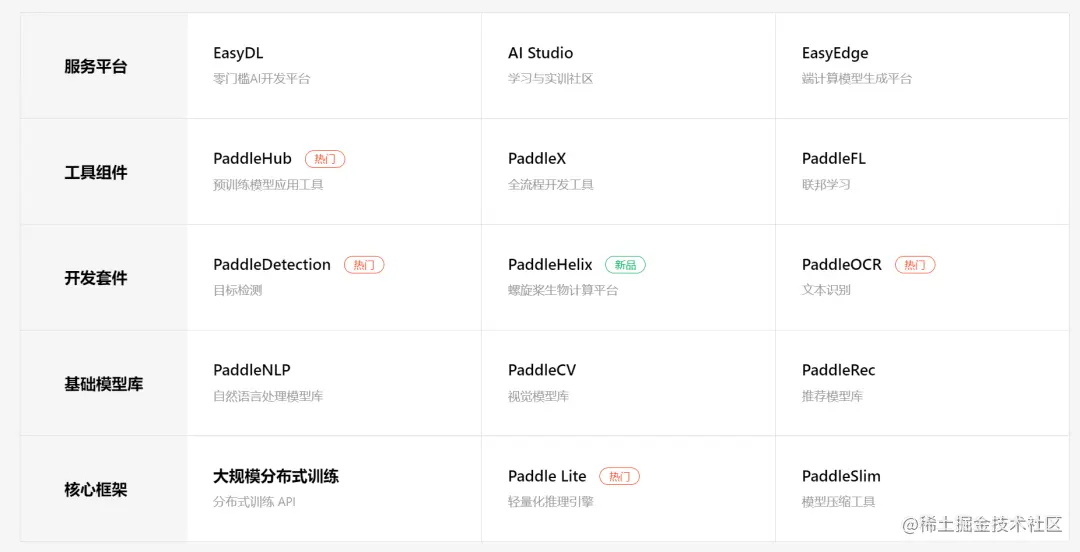Open 大规模分布式训练 entry

coord(276,476)
